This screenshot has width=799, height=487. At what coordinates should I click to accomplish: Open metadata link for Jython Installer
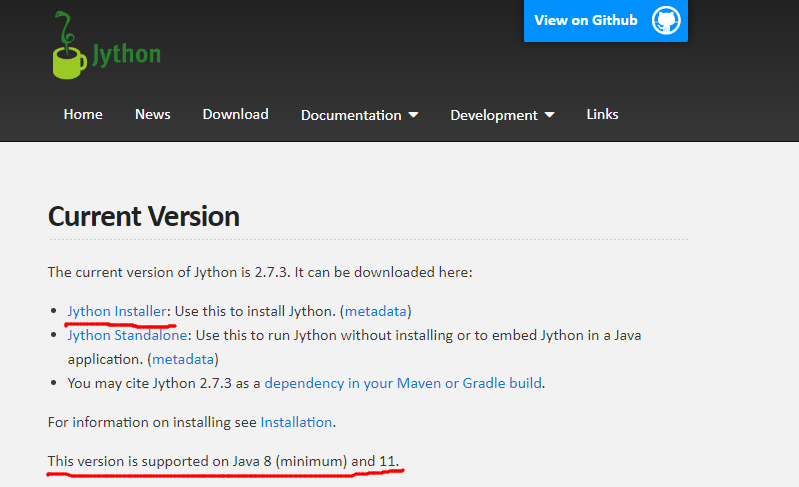coord(376,311)
